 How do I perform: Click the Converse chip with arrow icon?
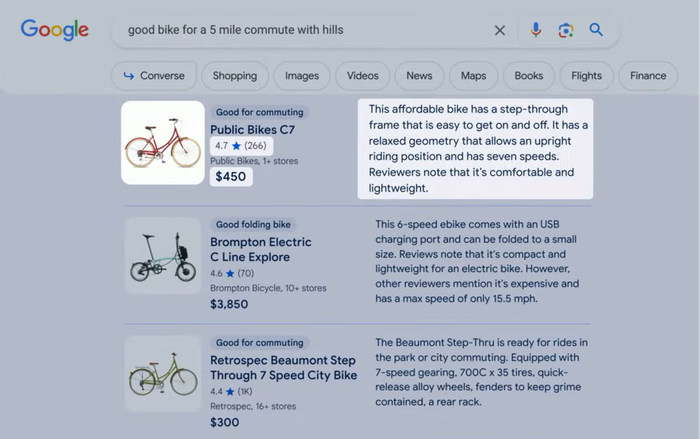154,76
